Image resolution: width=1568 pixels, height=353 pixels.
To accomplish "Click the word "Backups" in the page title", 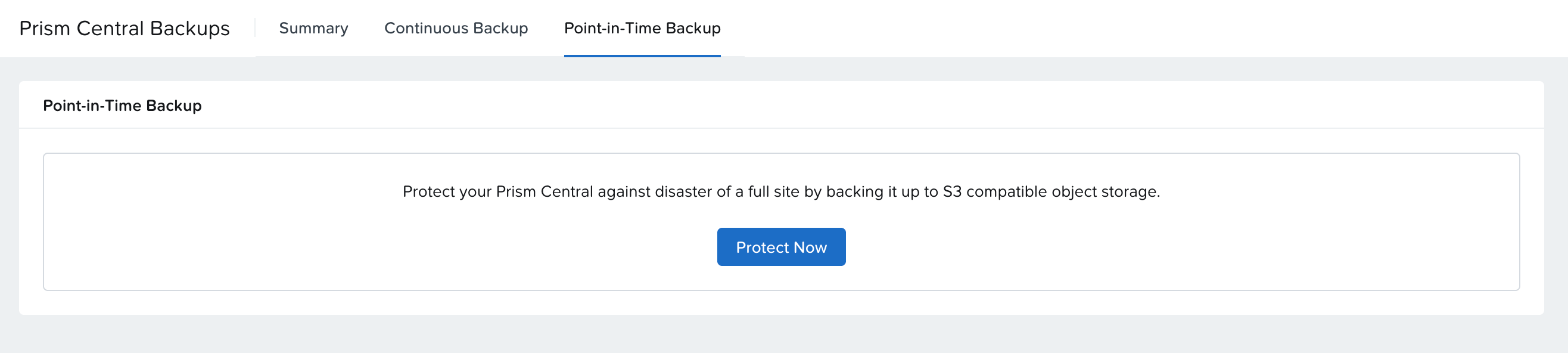I will coord(189,28).
